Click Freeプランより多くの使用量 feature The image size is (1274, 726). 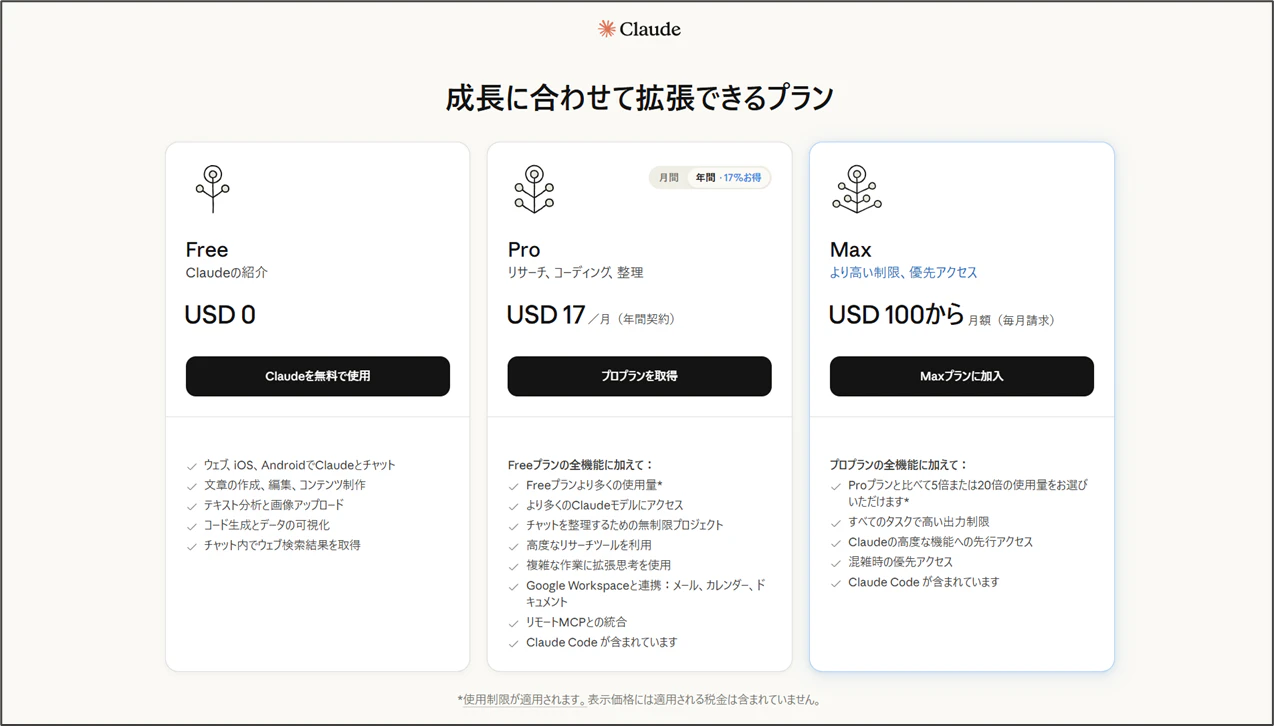pos(594,485)
